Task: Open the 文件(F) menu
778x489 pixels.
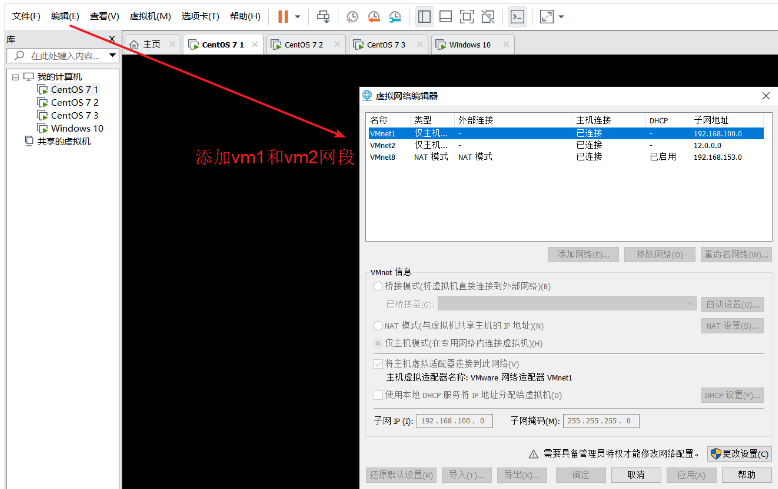Action: (x=26, y=16)
